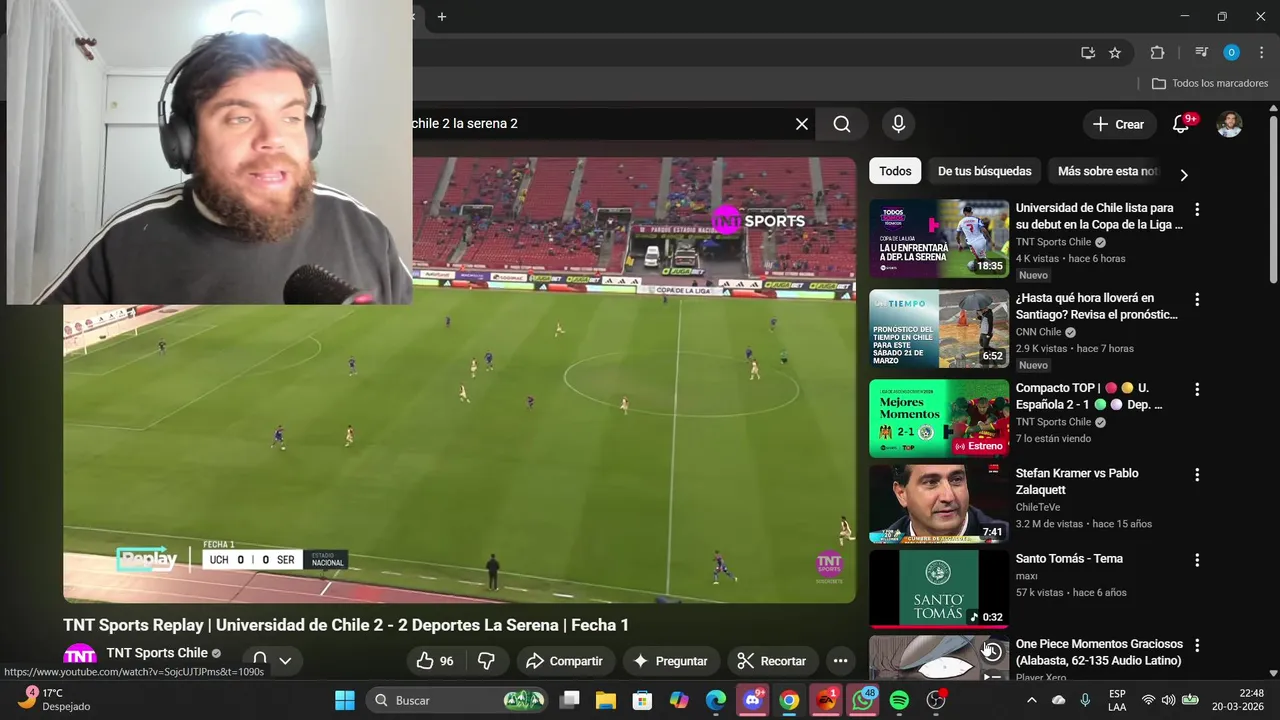Image resolution: width=1280 pixels, height=720 pixels.
Task: Open YouTube notifications bell
Action: (1181, 124)
